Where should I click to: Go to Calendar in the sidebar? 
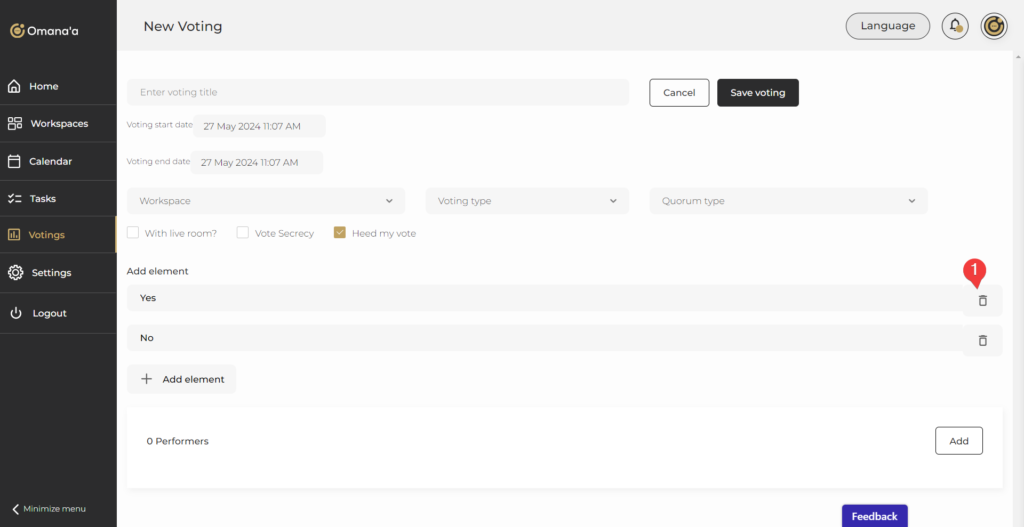pyautogui.click(x=50, y=161)
